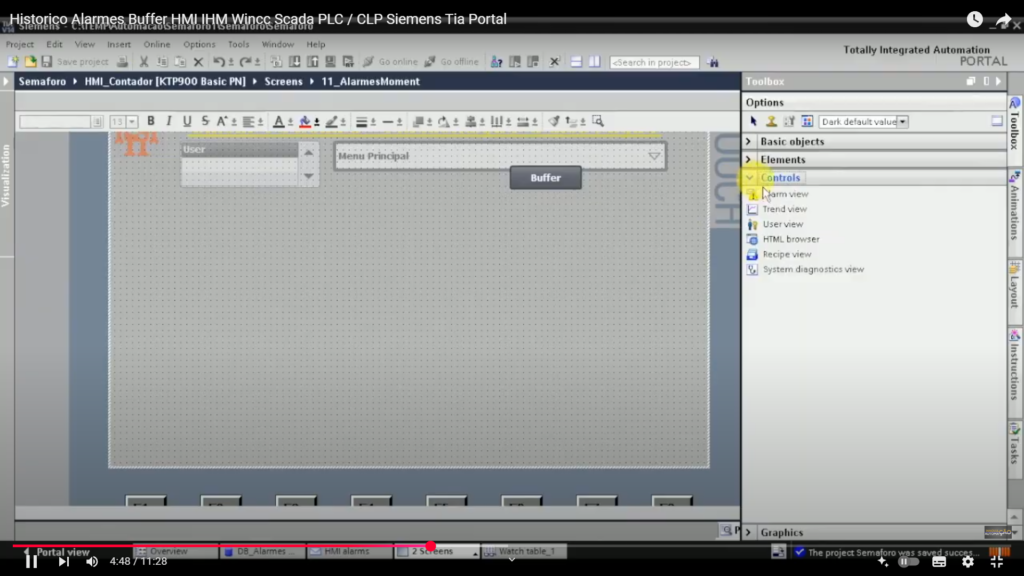Click the zoom selection magnifier icon

(598, 121)
